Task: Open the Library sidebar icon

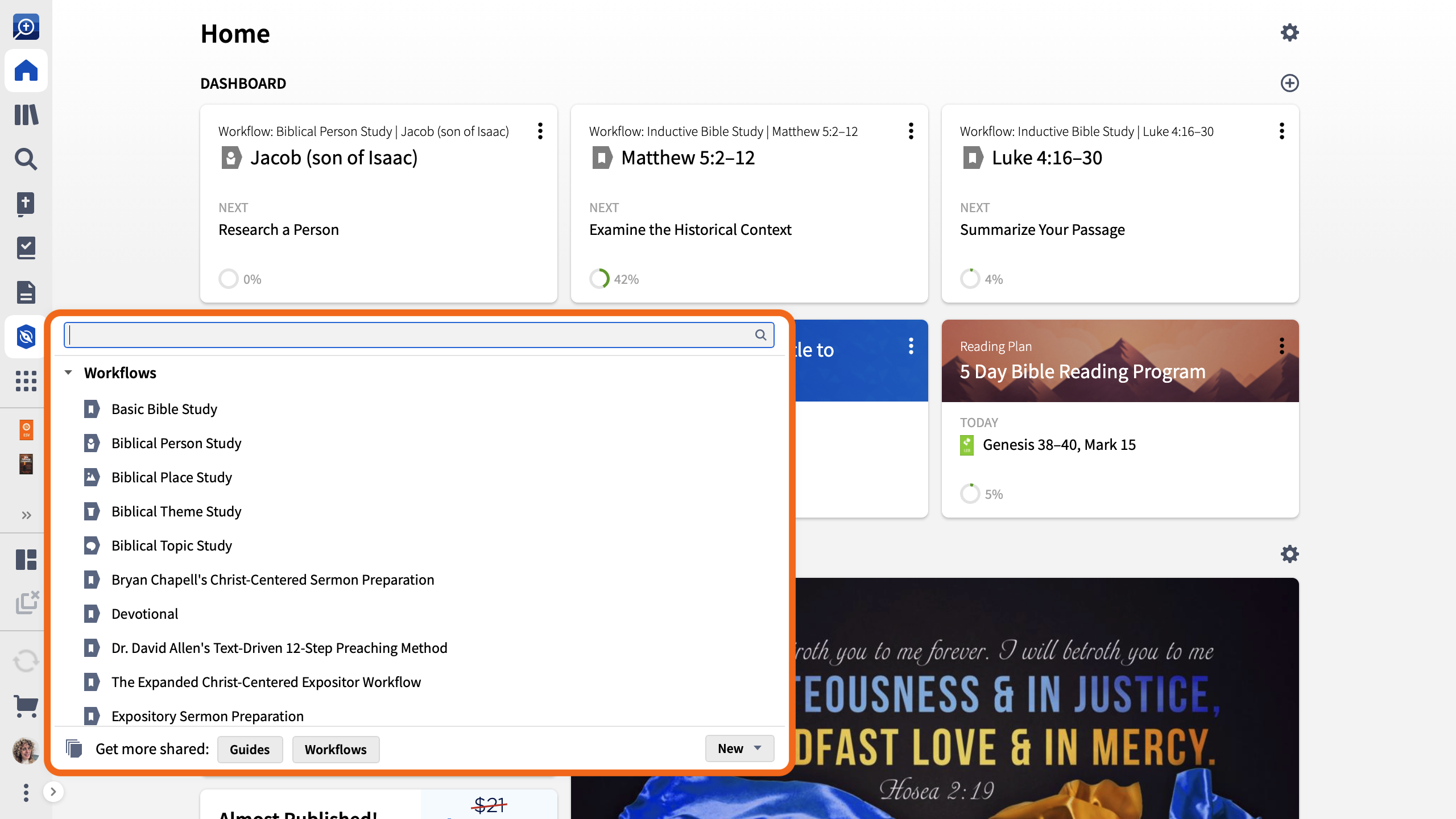Action: tap(26, 115)
